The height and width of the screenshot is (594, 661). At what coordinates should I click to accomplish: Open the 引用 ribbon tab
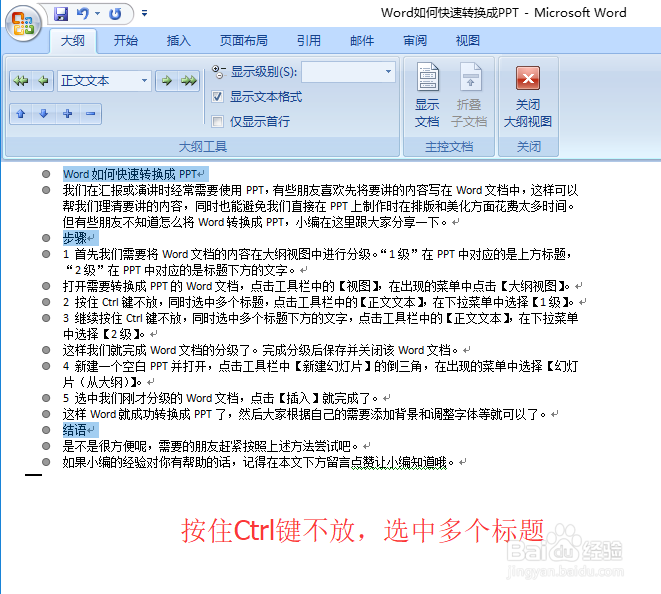[x=309, y=40]
